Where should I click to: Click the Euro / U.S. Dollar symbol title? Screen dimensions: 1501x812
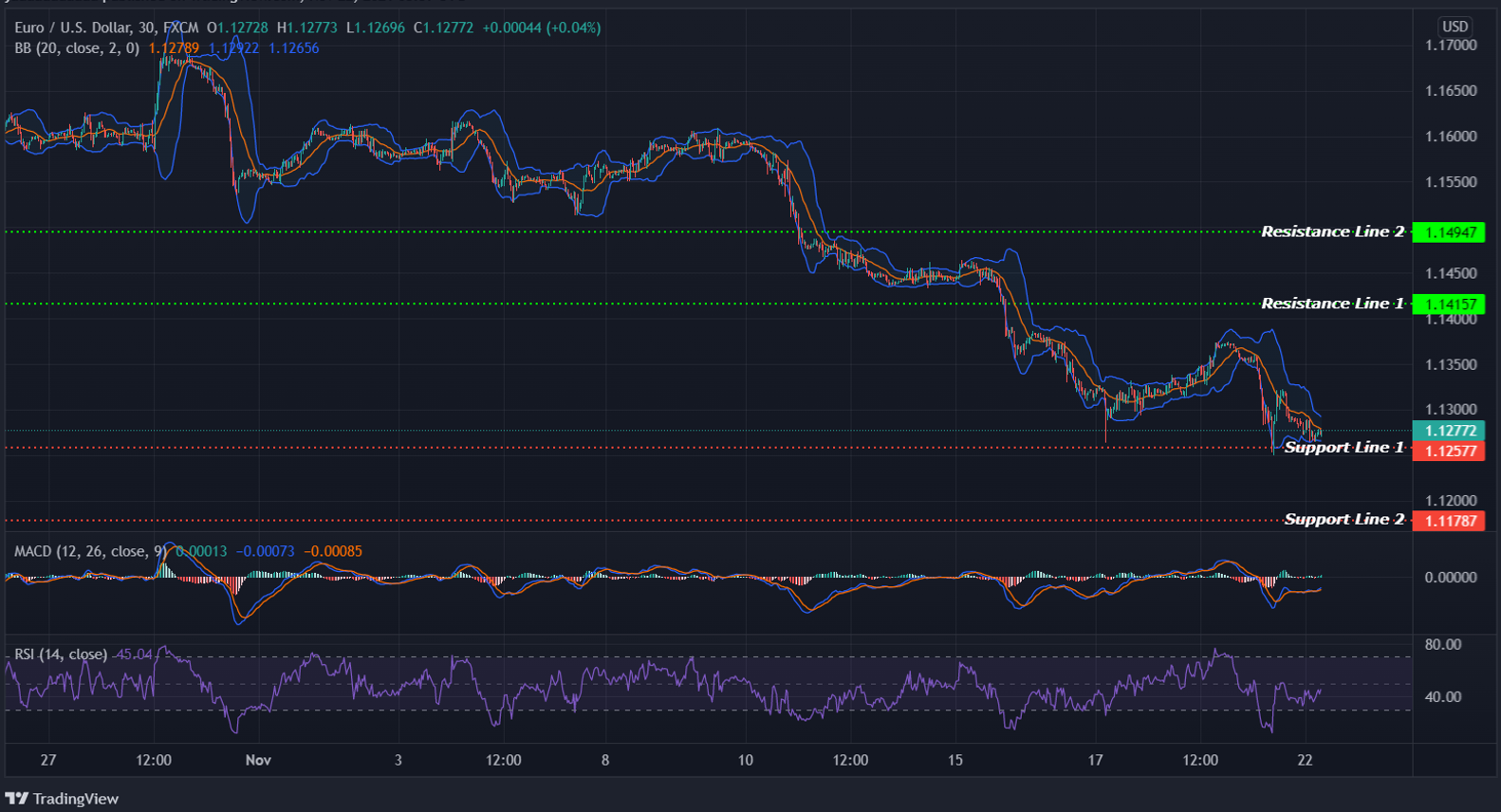click(x=74, y=28)
